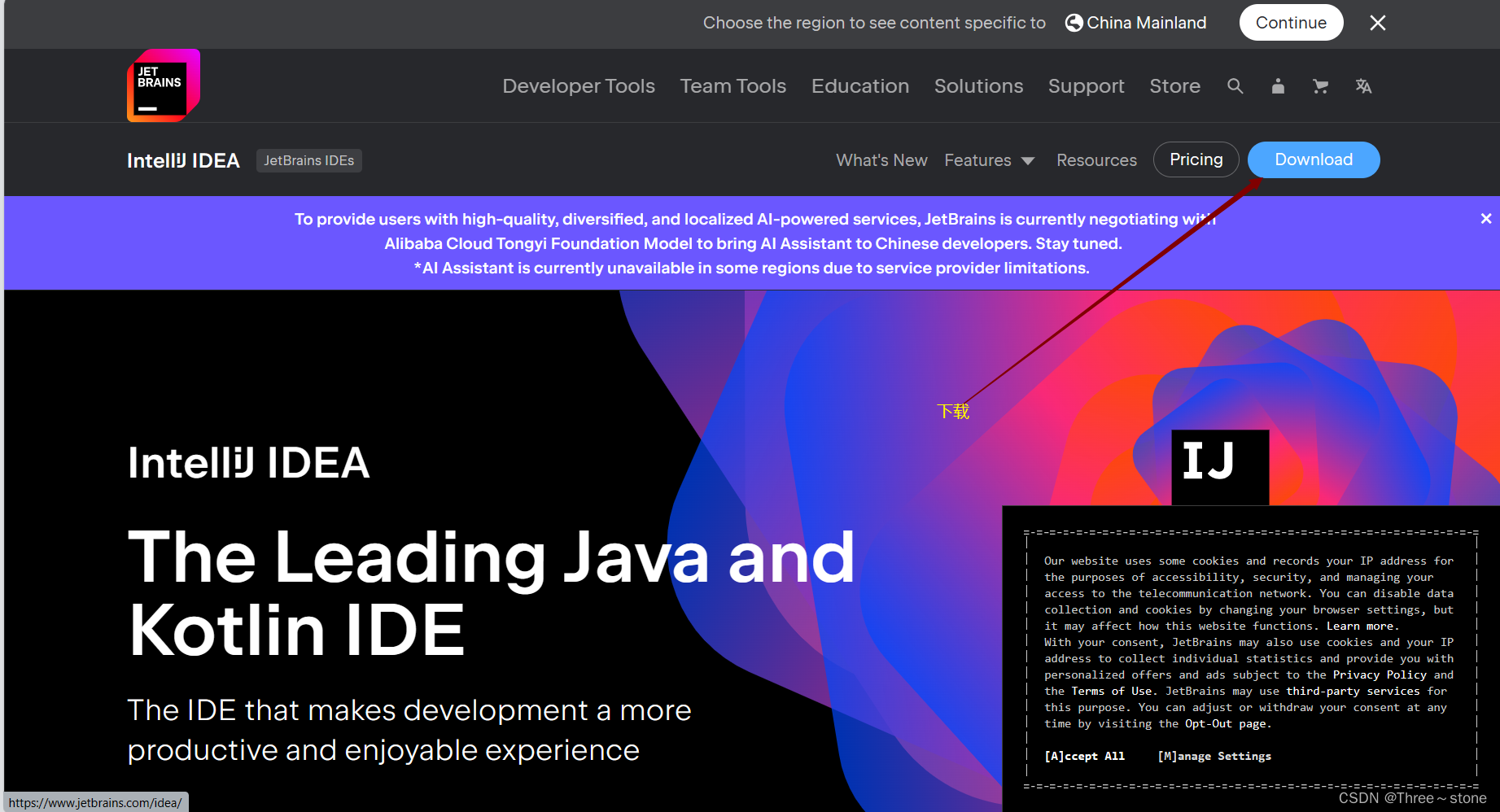
Task: Click the JetBrains logo
Action: point(163,85)
